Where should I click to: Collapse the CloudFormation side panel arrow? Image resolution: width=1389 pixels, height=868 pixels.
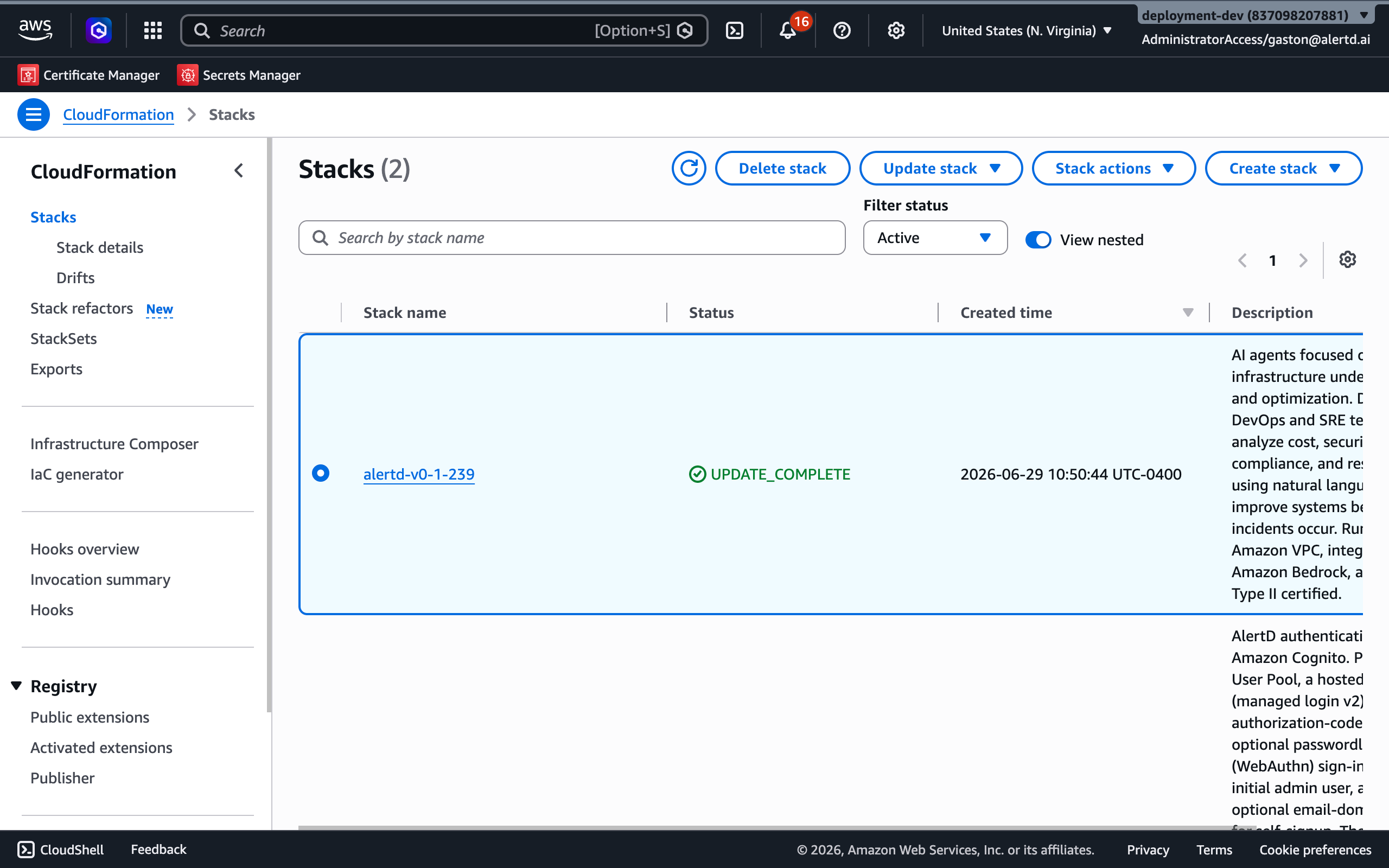coord(239,170)
